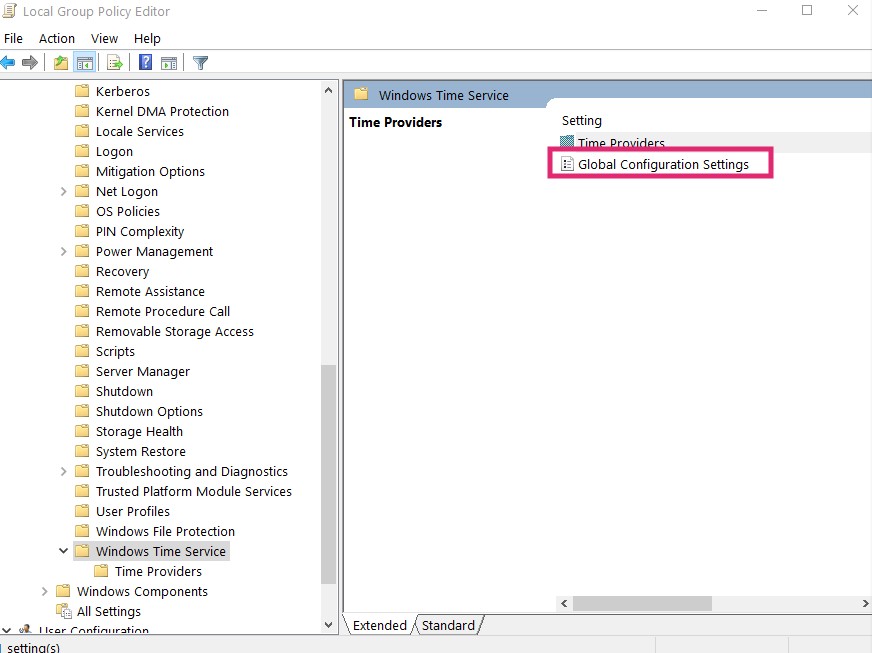Expand Troubleshooting and Diagnostics node
The height and width of the screenshot is (653, 872).
(63, 471)
